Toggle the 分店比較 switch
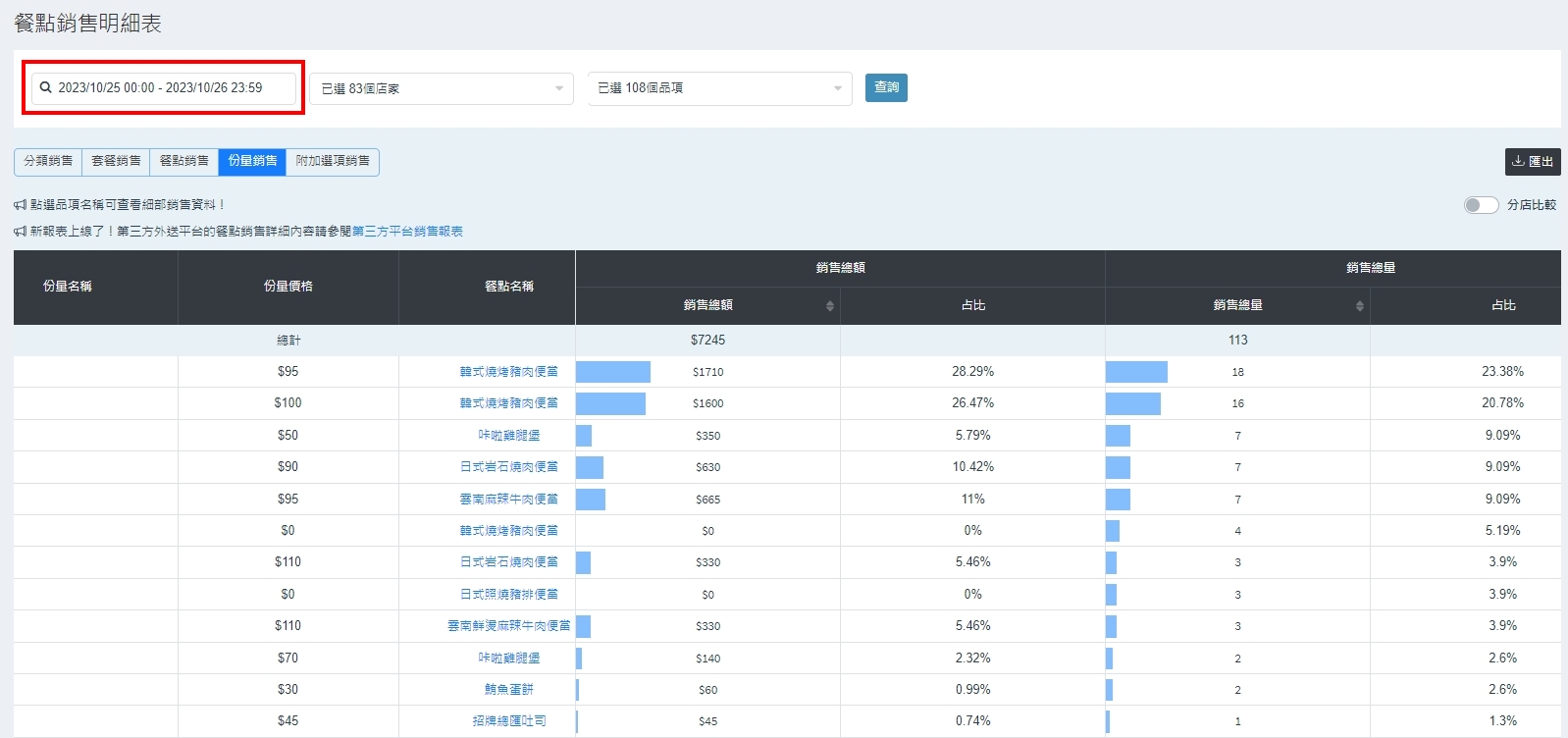 click(1481, 205)
